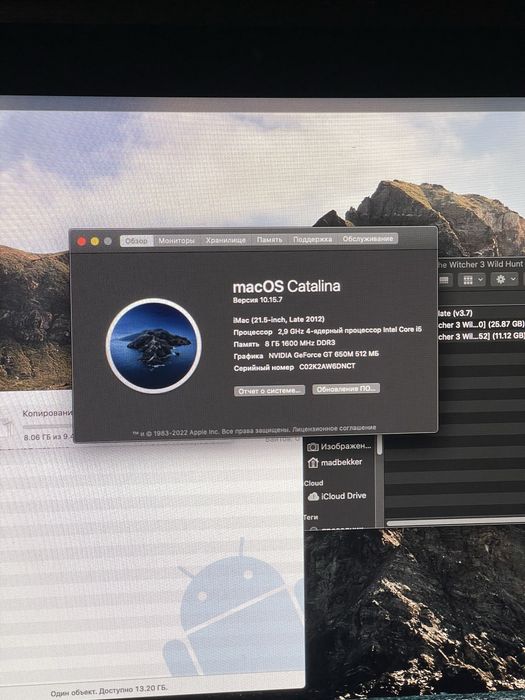
Task: Click the Память 8 ГБ 1600 MHz DDR3 line
Action: (284, 343)
